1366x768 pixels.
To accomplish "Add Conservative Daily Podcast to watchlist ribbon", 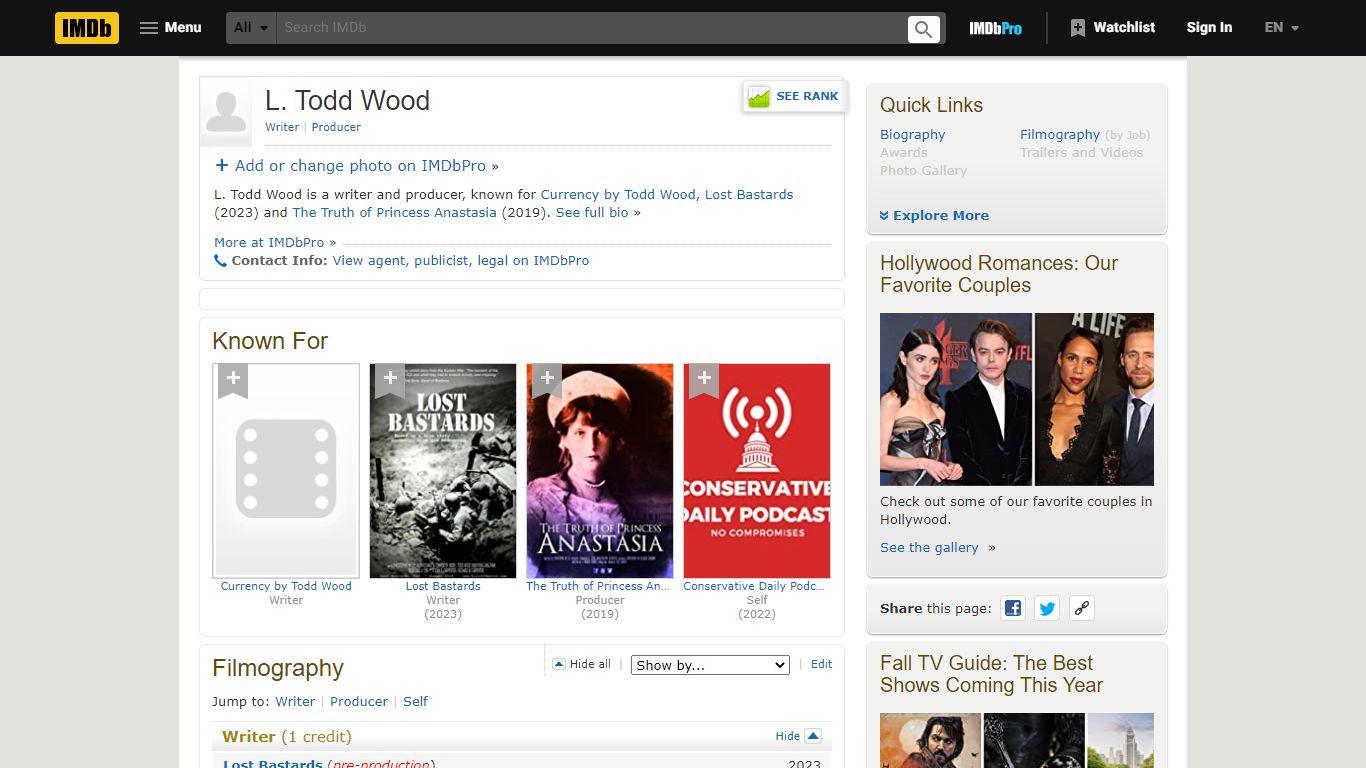I will click(704, 380).
